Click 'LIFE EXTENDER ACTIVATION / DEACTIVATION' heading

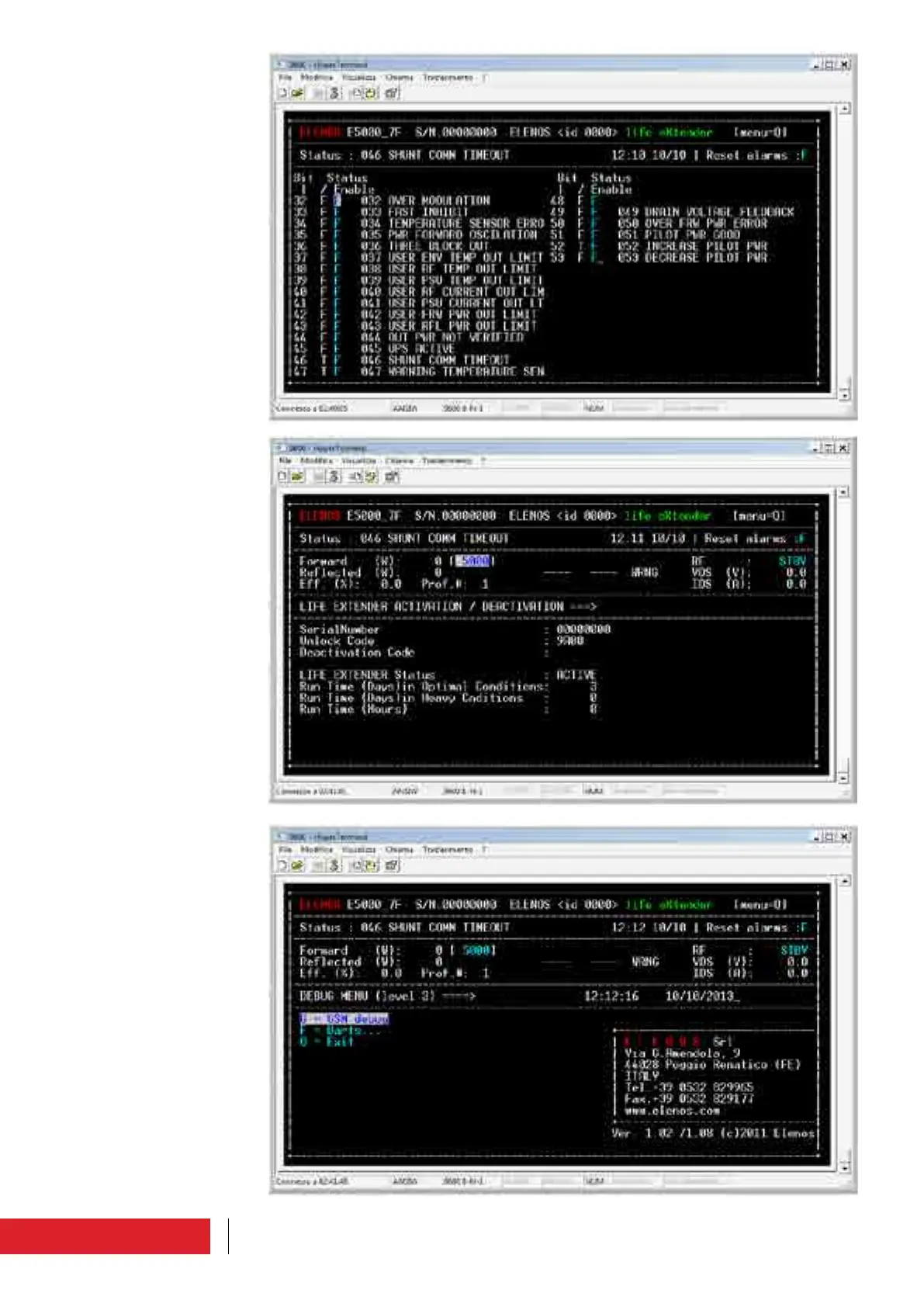coord(431,606)
